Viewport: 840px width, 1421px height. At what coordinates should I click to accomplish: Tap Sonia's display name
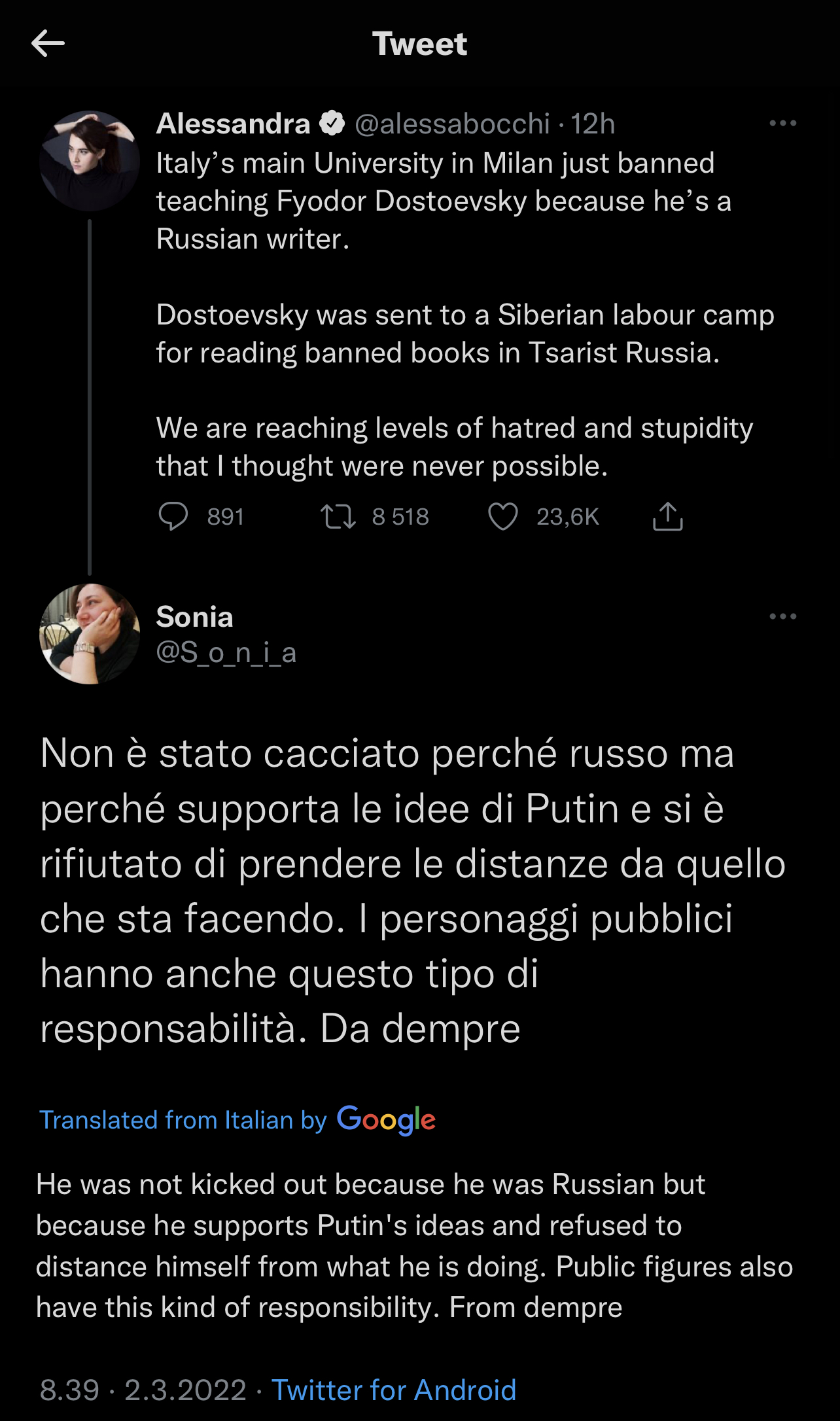point(194,617)
